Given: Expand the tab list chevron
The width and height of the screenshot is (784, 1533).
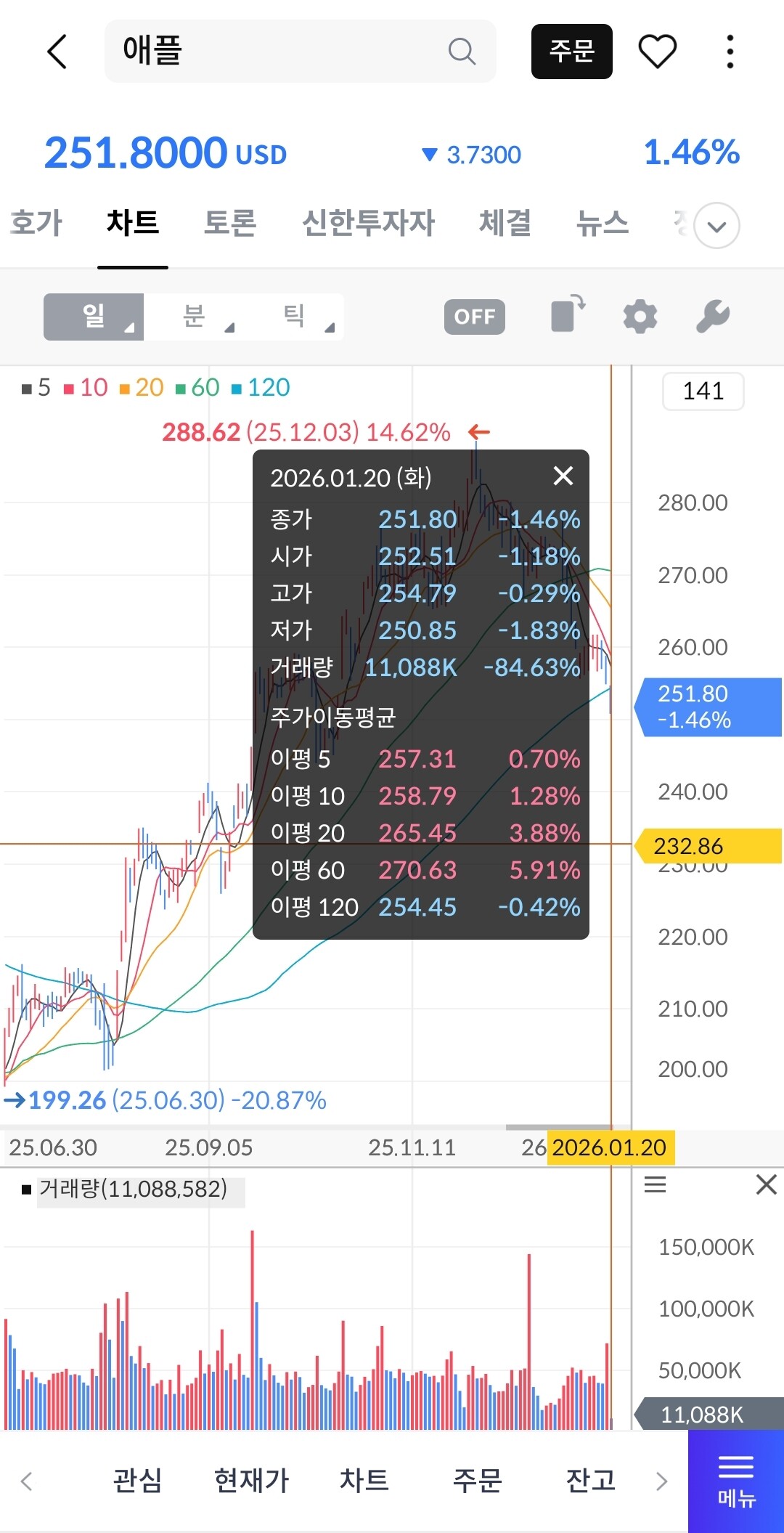Looking at the screenshot, I should [716, 226].
